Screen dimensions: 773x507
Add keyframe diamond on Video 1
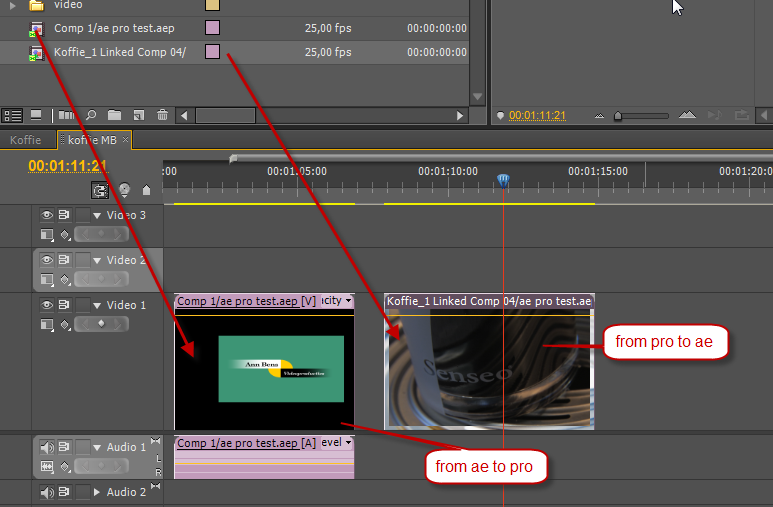coord(101,324)
